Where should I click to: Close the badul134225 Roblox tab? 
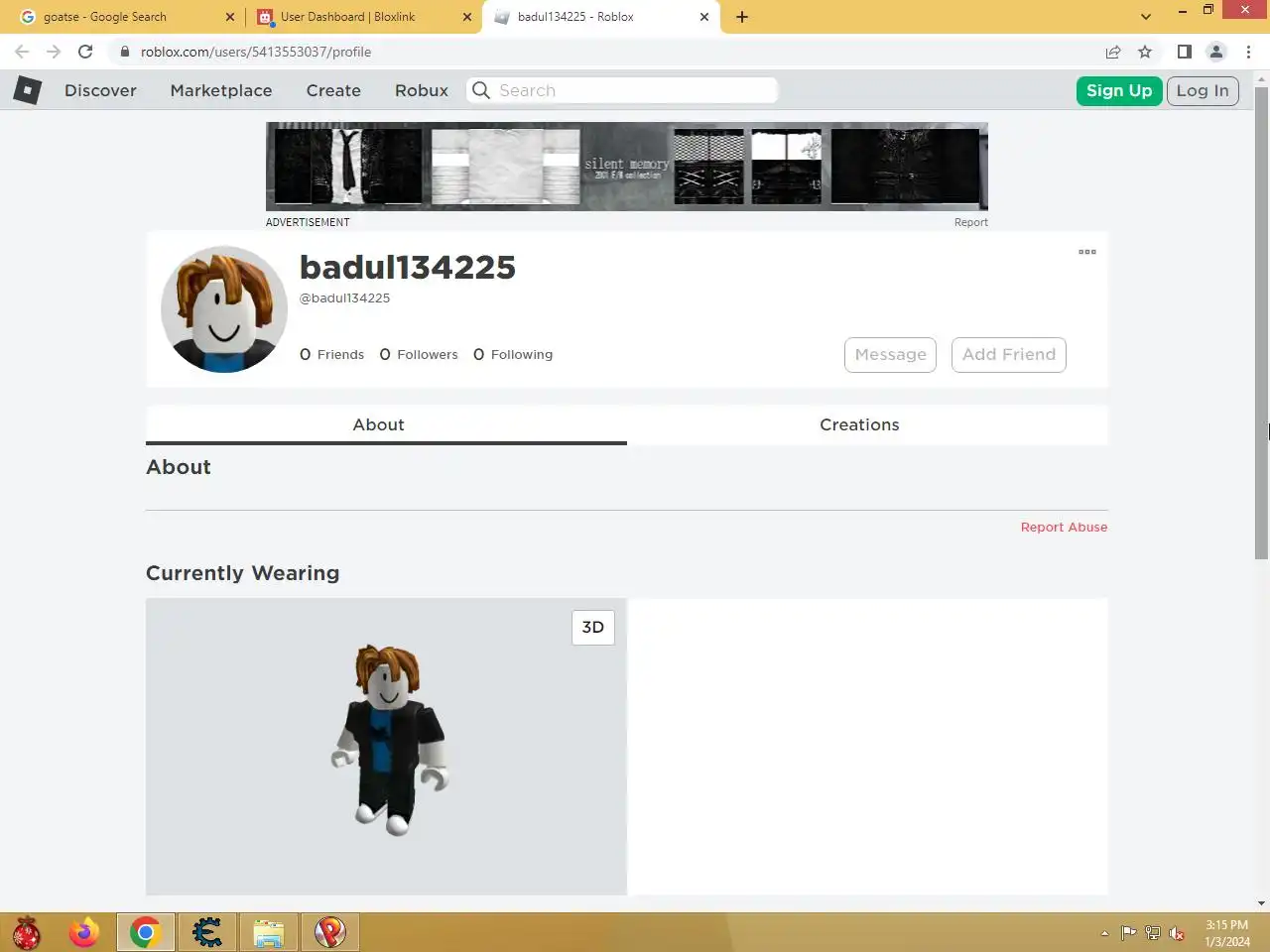coord(704,17)
